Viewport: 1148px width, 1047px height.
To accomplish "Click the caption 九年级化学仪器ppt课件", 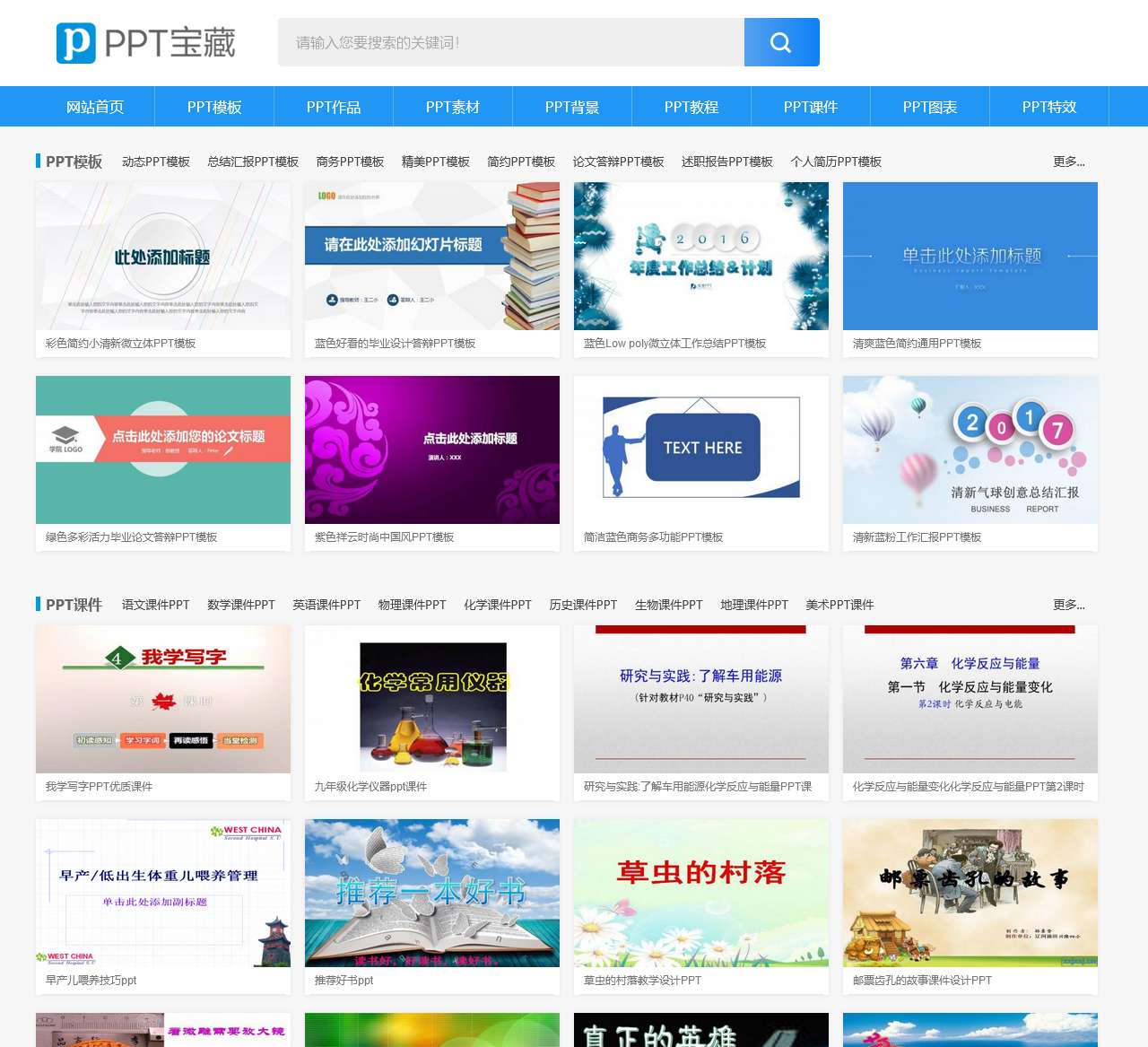I will (370, 787).
